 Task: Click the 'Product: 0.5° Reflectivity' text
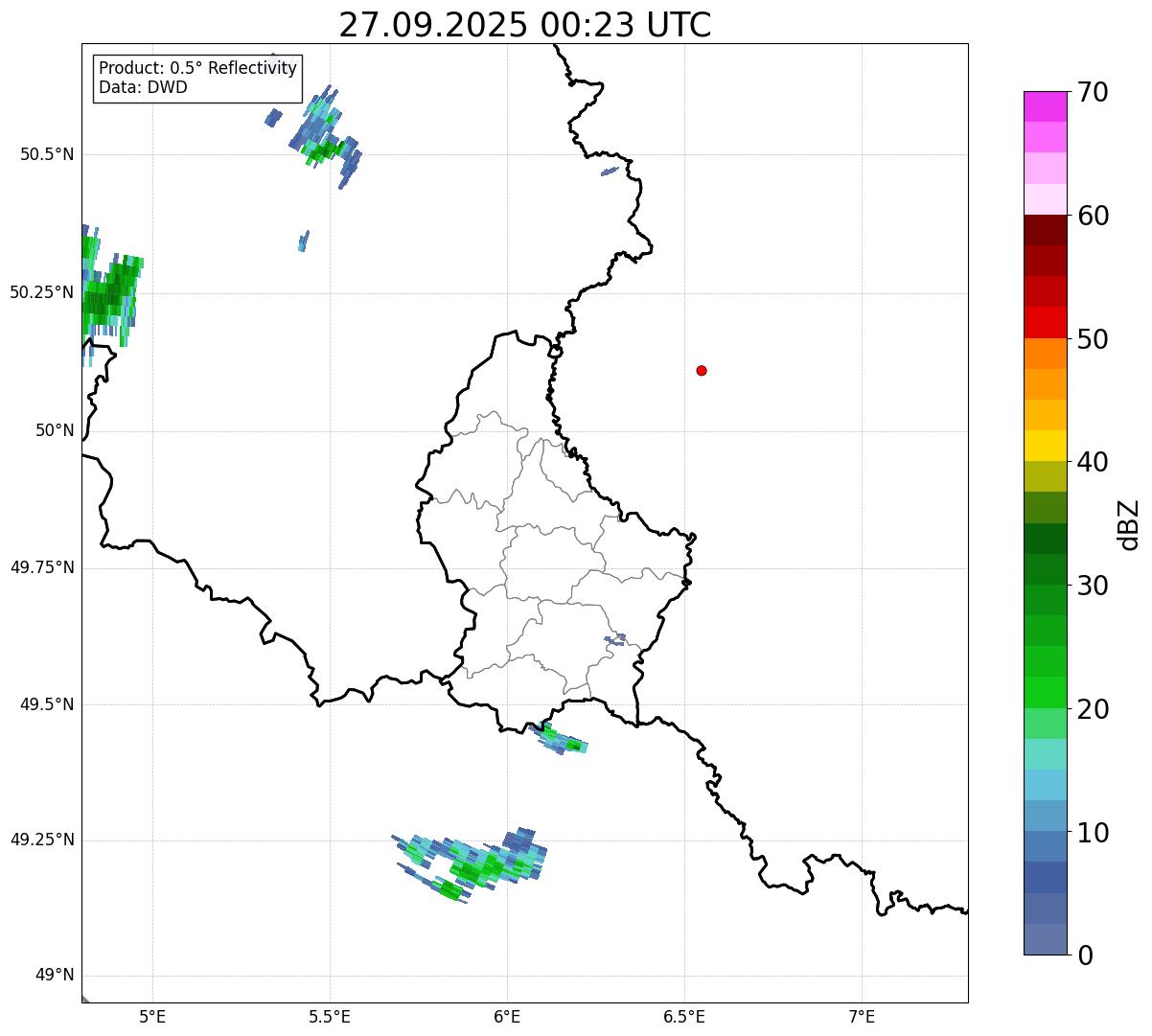click(197, 69)
